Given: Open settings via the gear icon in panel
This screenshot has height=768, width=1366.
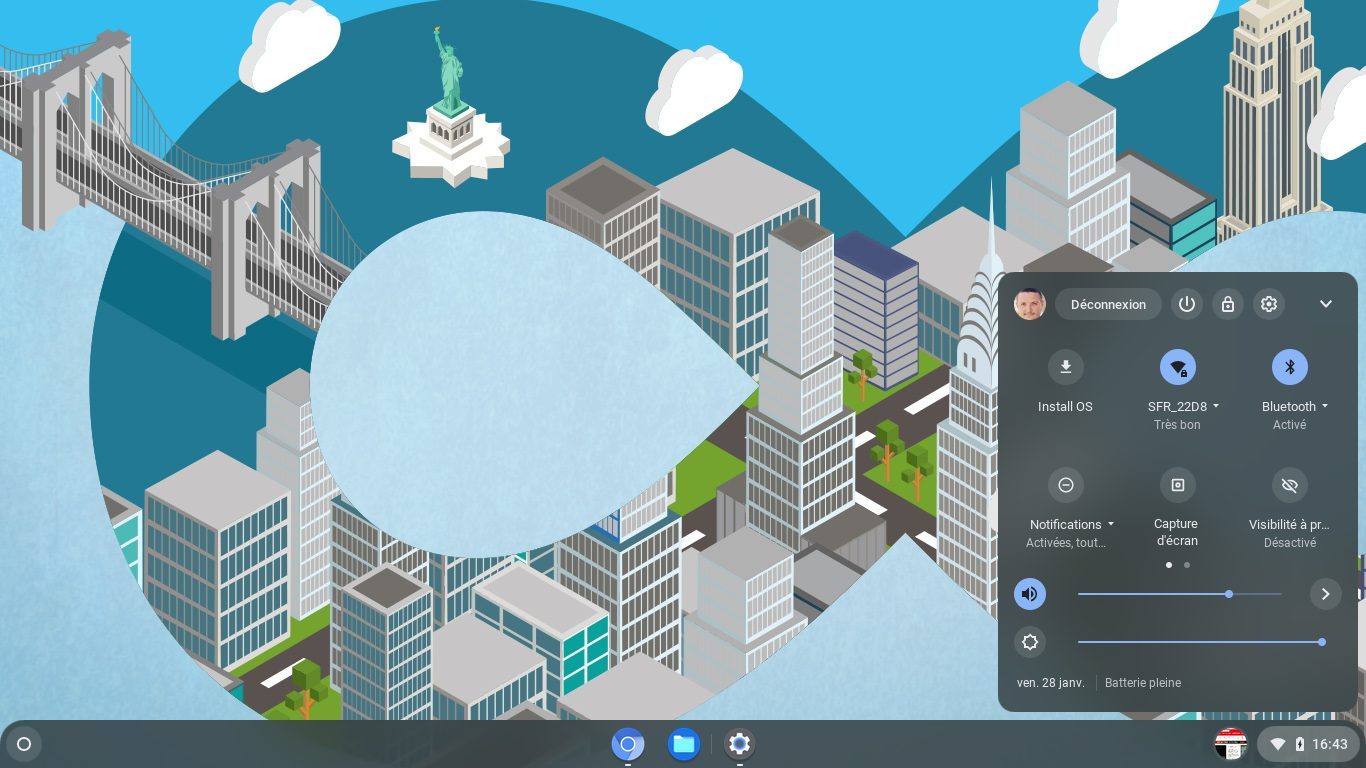Looking at the screenshot, I should coord(1269,304).
